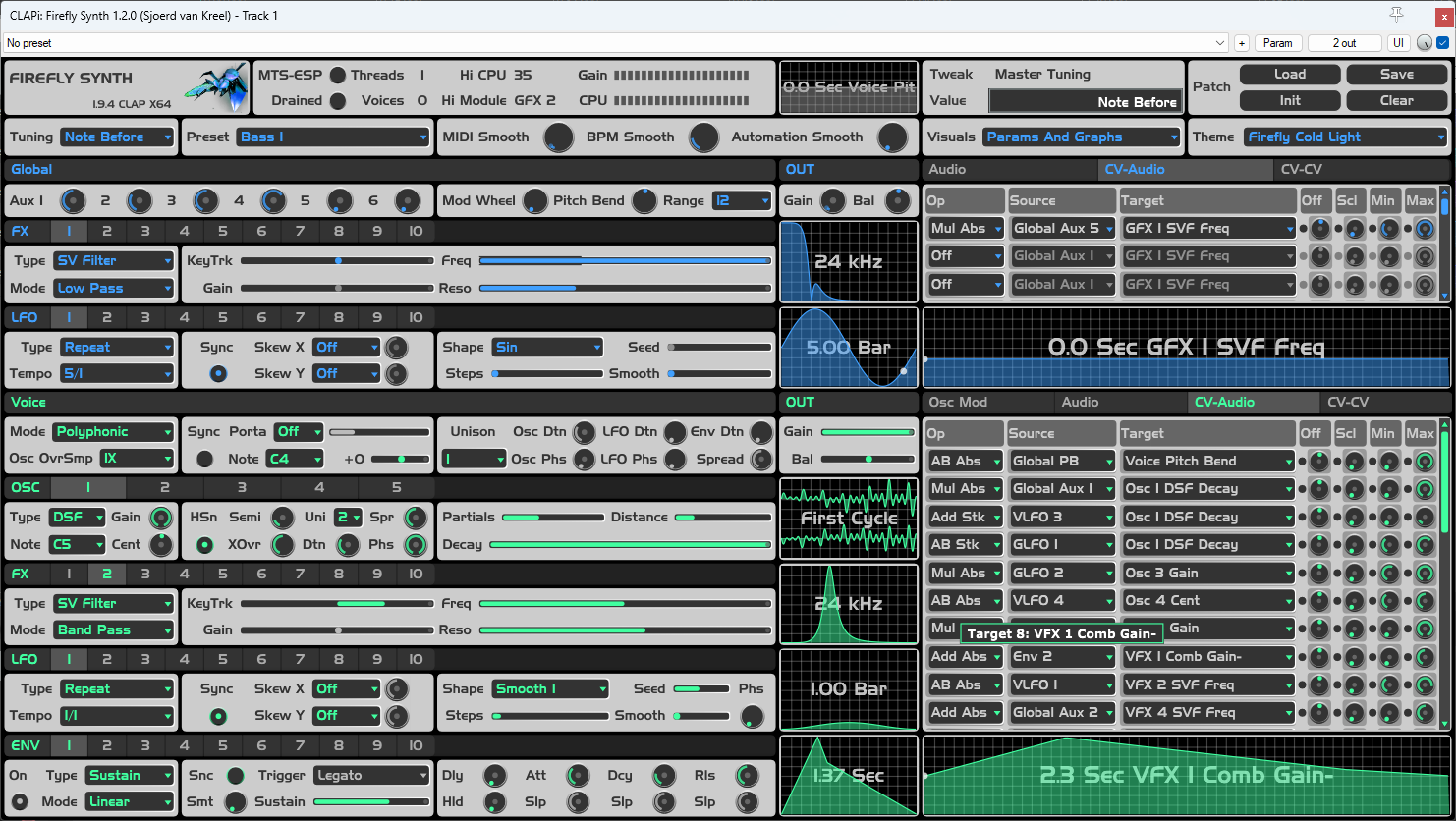Open the ENV Trigger Legato dropdown
The width and height of the screenshot is (1456, 821).
[x=371, y=776]
